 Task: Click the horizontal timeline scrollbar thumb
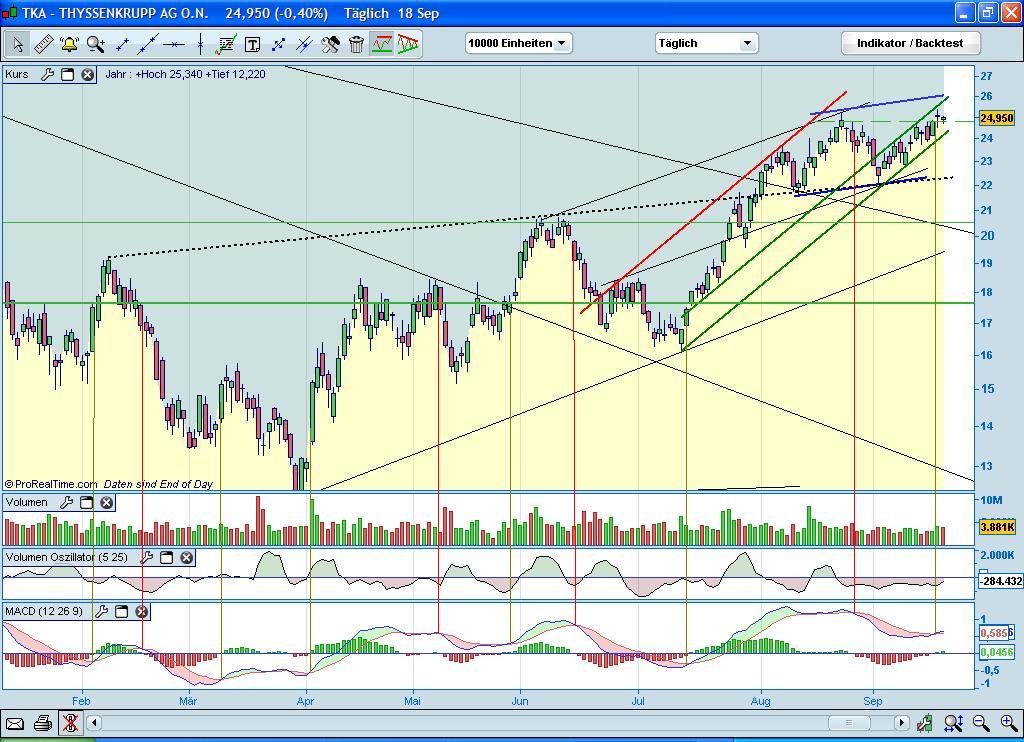[849, 723]
